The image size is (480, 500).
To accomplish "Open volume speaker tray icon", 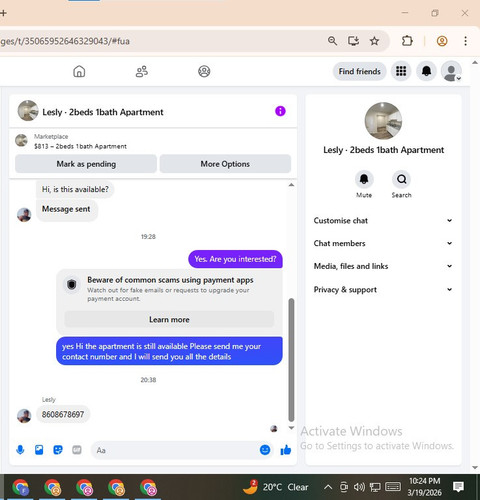I will (359, 487).
